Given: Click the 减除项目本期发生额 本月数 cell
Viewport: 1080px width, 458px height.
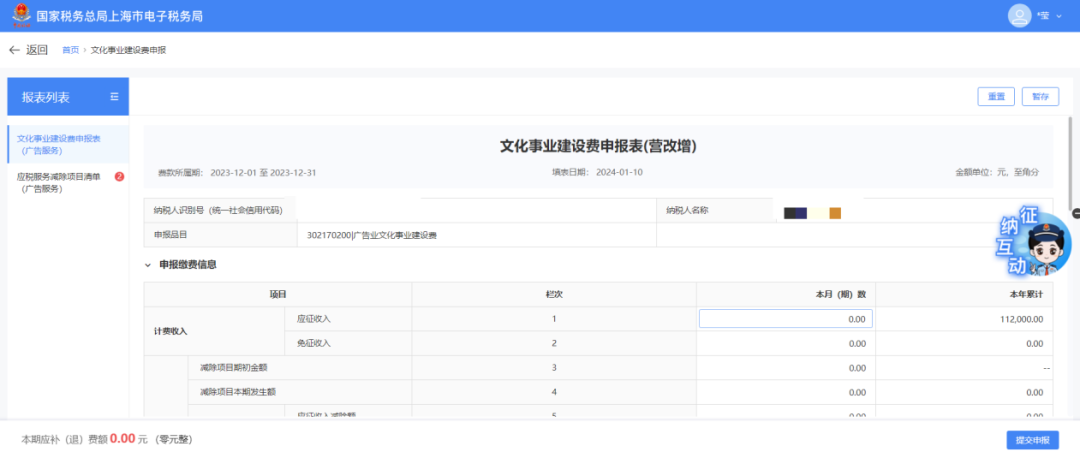Looking at the screenshot, I should pyautogui.click(x=785, y=392).
